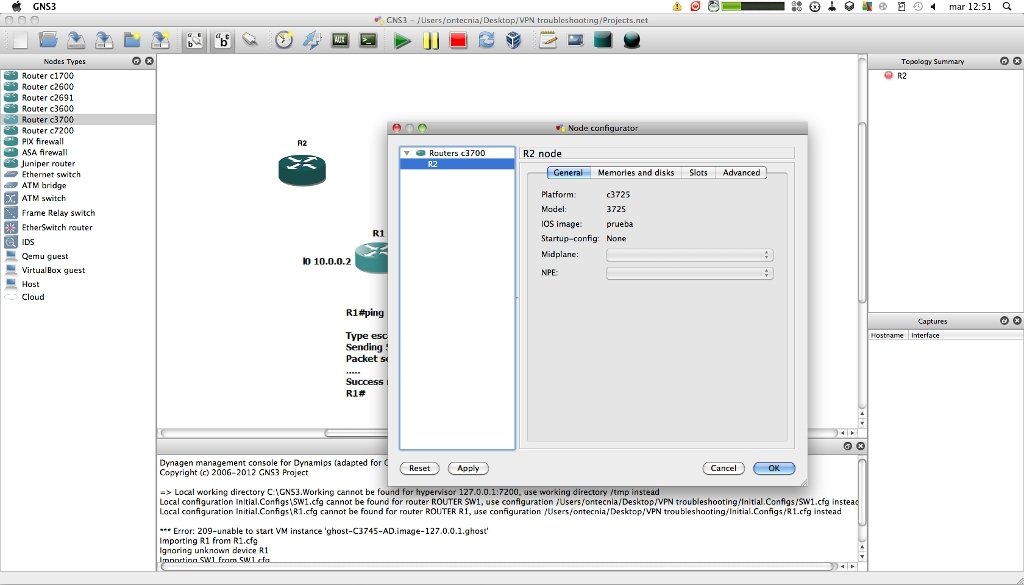Collapse the Routers c3700 tree group

pyautogui.click(x=407, y=153)
